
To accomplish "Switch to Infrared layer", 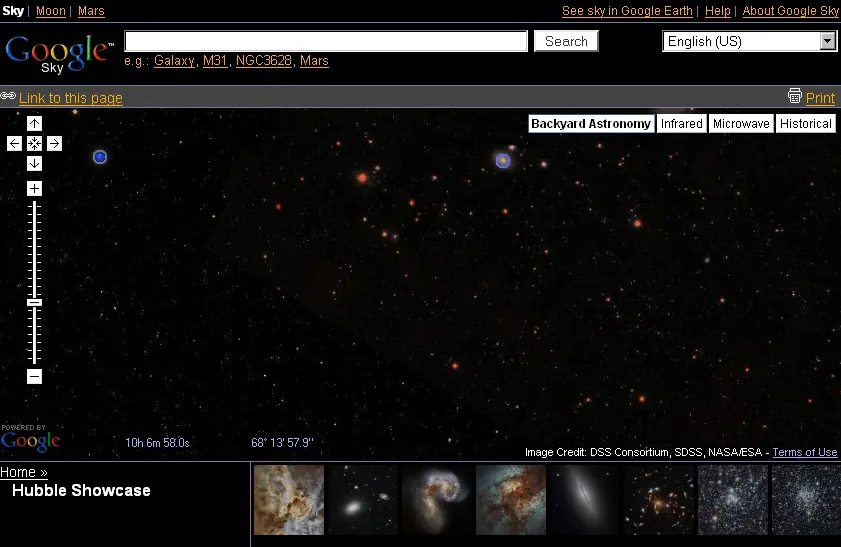I will [681, 124].
